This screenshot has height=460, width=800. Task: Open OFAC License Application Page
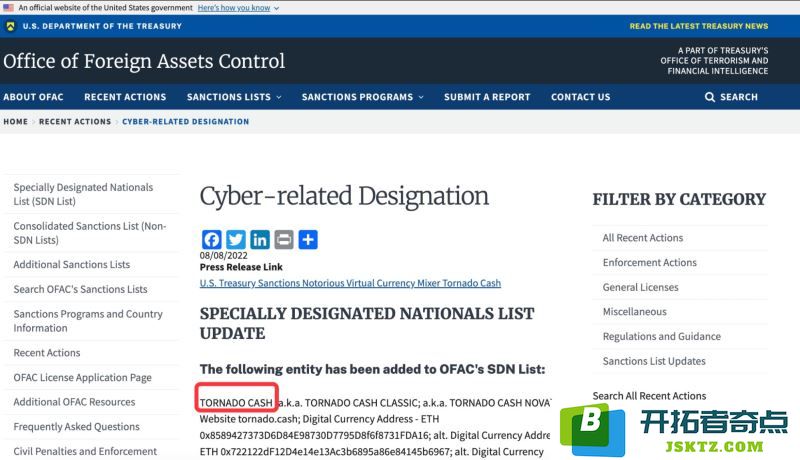tap(92, 377)
